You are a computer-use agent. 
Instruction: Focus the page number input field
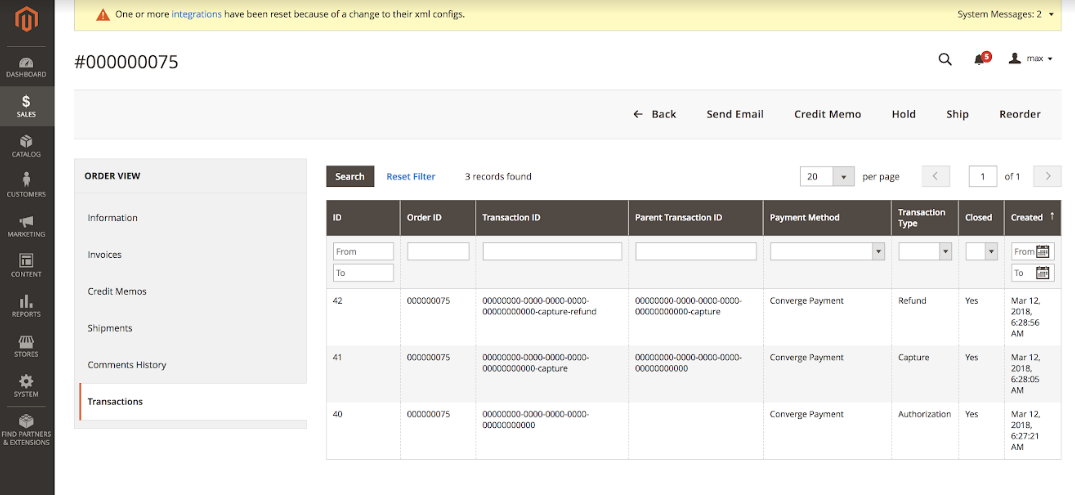point(982,176)
